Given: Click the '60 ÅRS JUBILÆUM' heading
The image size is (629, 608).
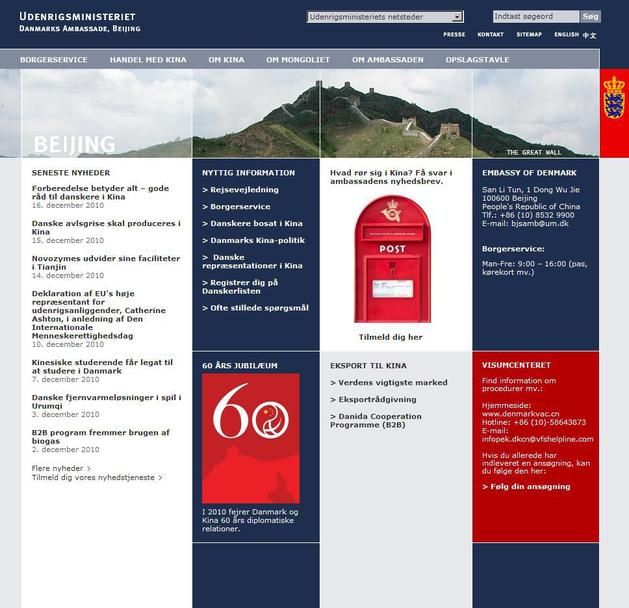Looking at the screenshot, I should (239, 366).
